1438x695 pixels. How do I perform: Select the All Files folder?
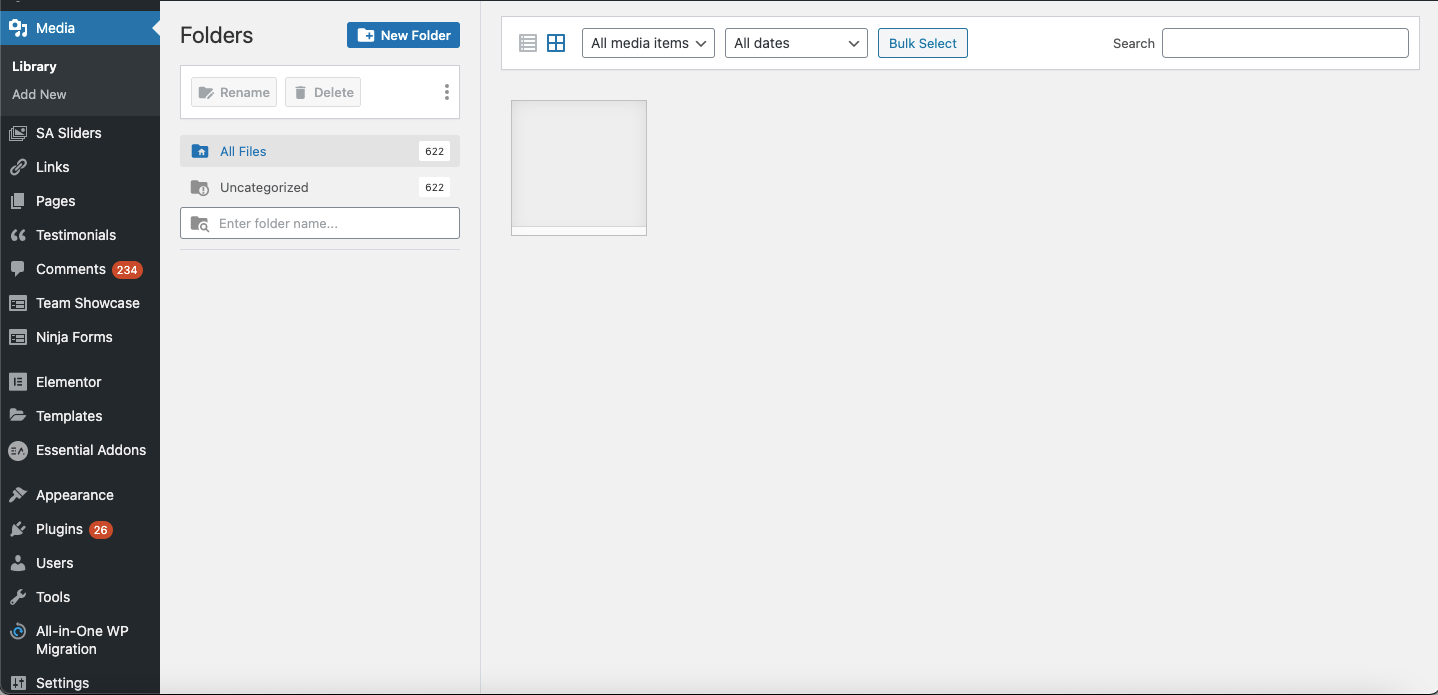click(x=245, y=151)
